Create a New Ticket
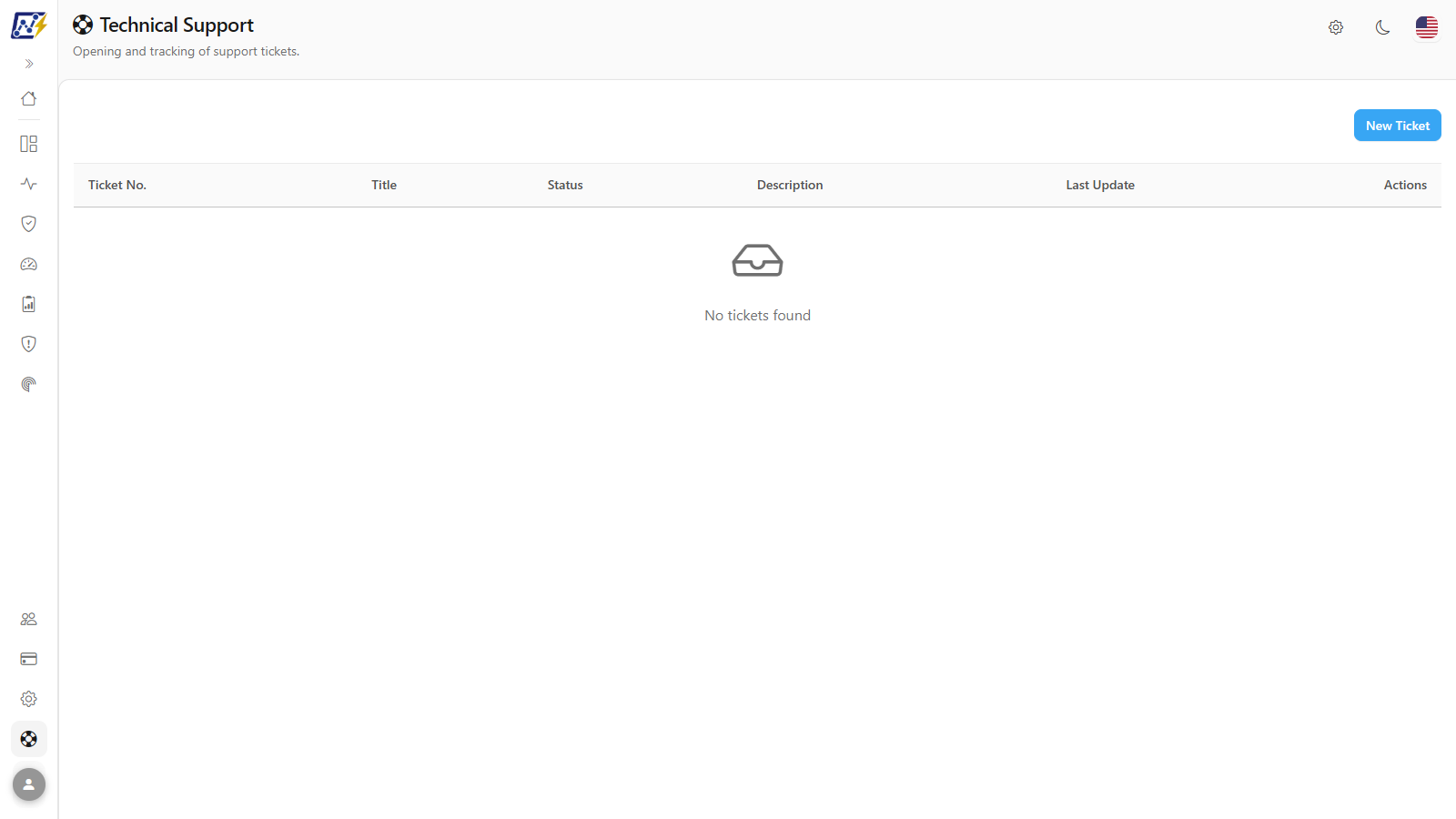 (1398, 126)
